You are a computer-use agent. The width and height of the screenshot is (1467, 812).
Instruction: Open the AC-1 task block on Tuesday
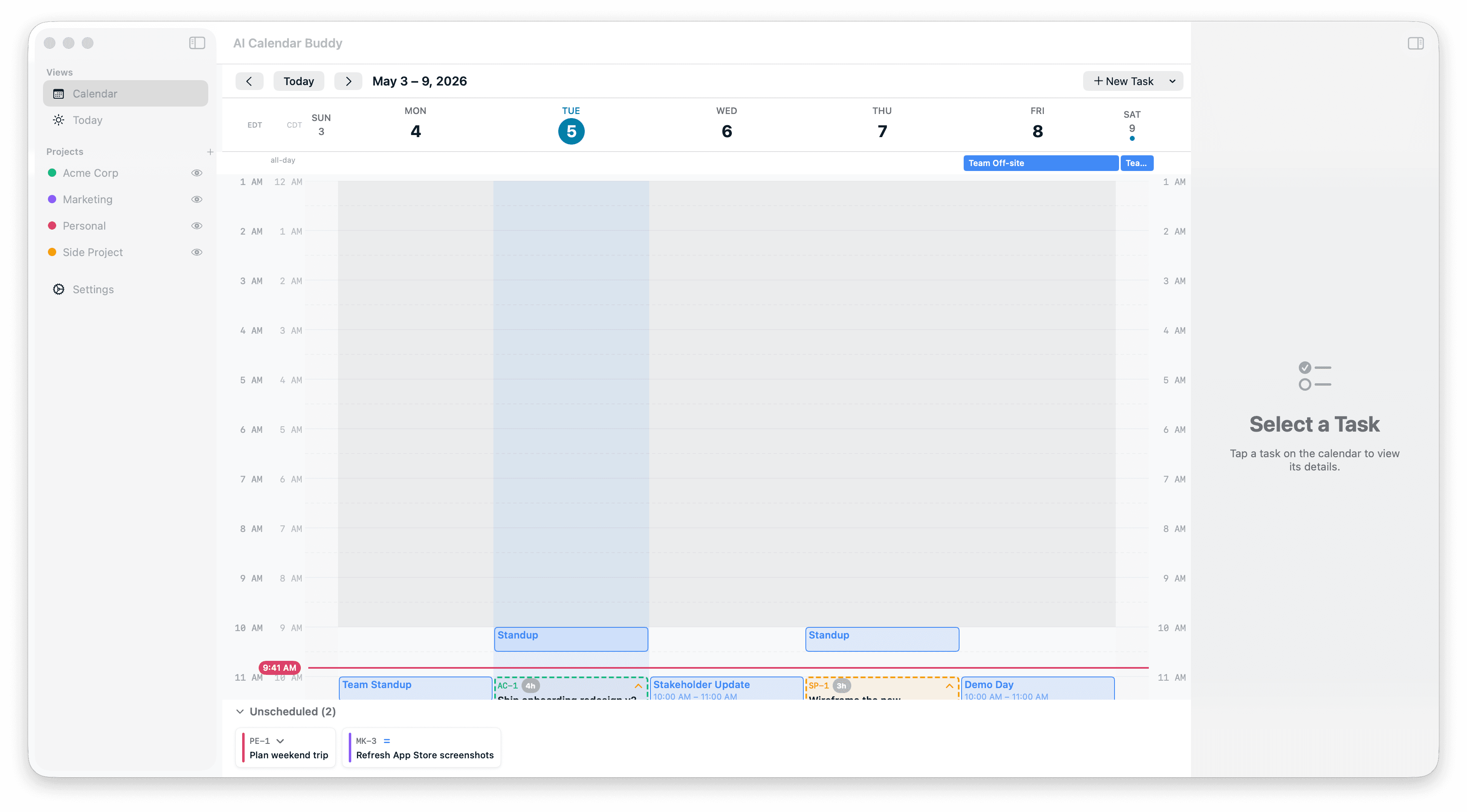pos(571,689)
